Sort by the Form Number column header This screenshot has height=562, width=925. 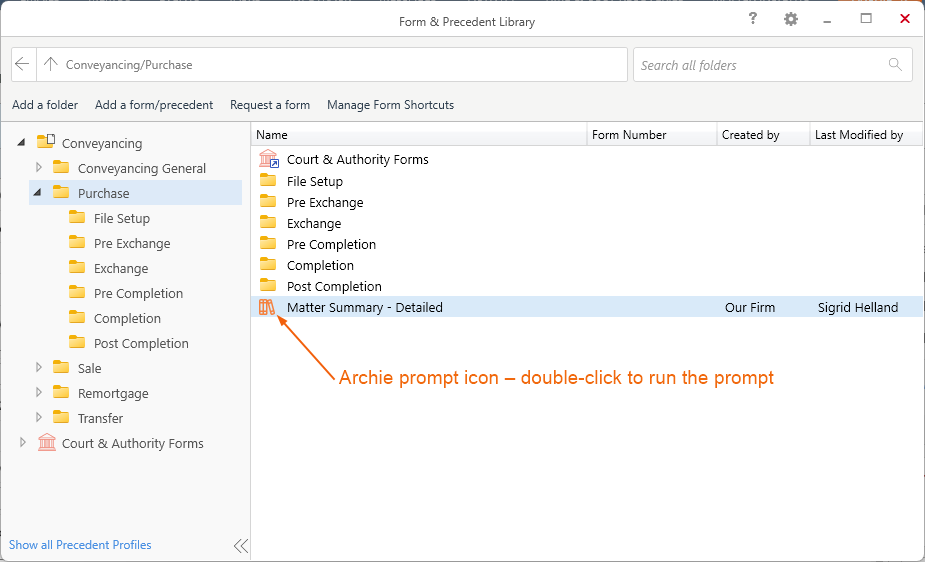629,135
